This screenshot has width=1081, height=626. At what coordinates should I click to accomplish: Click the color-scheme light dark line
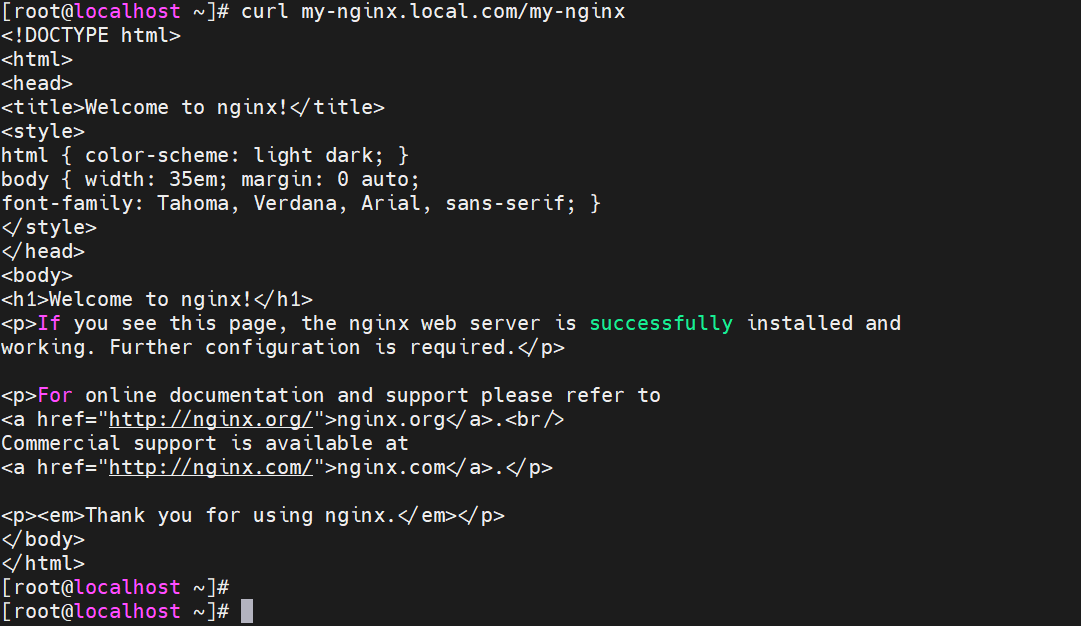205,155
